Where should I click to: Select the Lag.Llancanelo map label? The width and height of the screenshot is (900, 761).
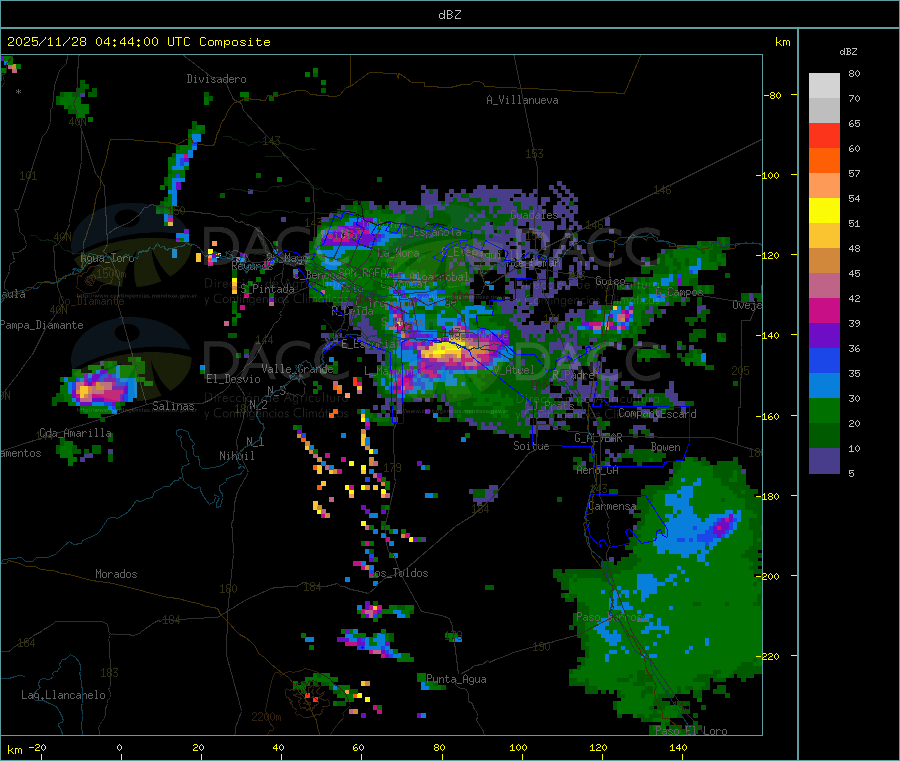tap(63, 695)
